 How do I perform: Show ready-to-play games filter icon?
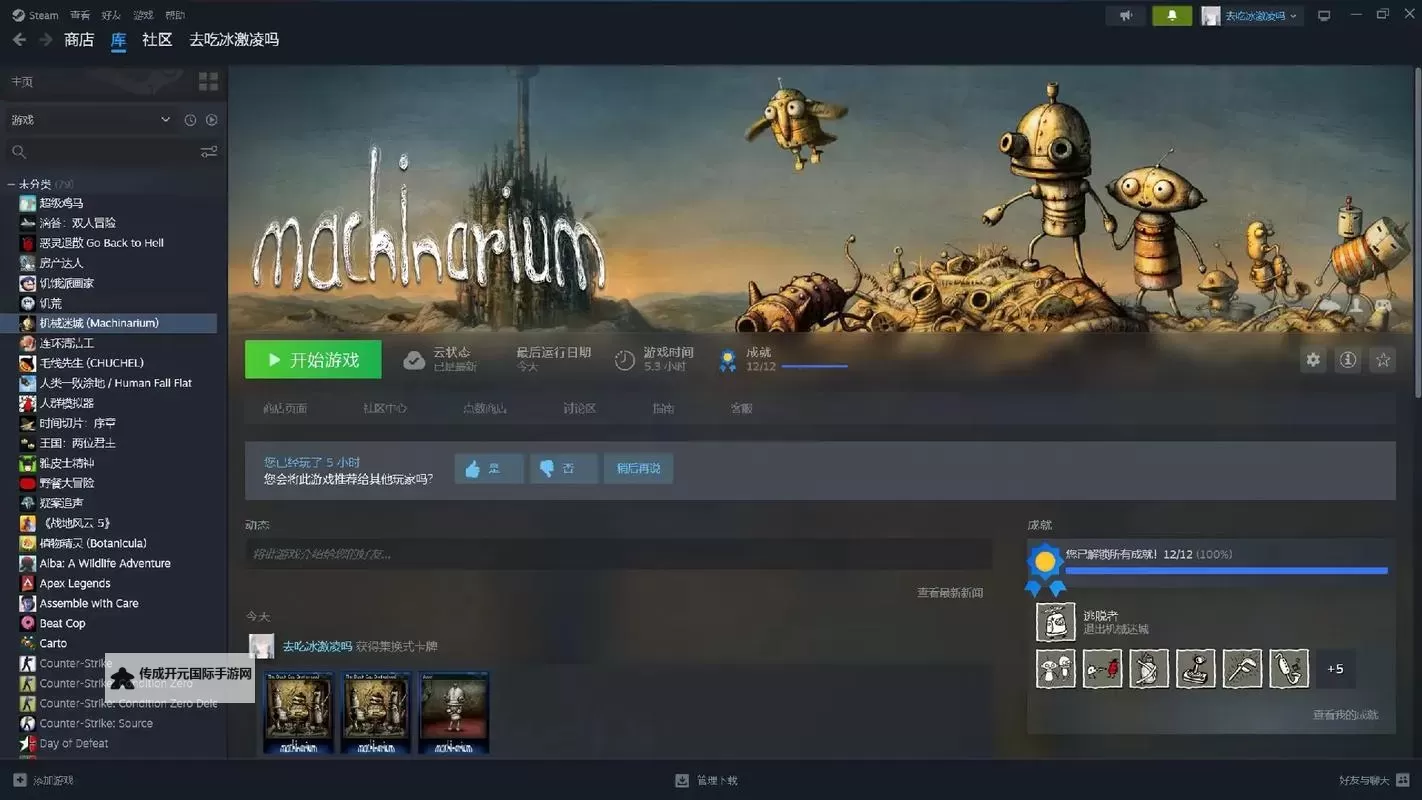click(x=211, y=120)
